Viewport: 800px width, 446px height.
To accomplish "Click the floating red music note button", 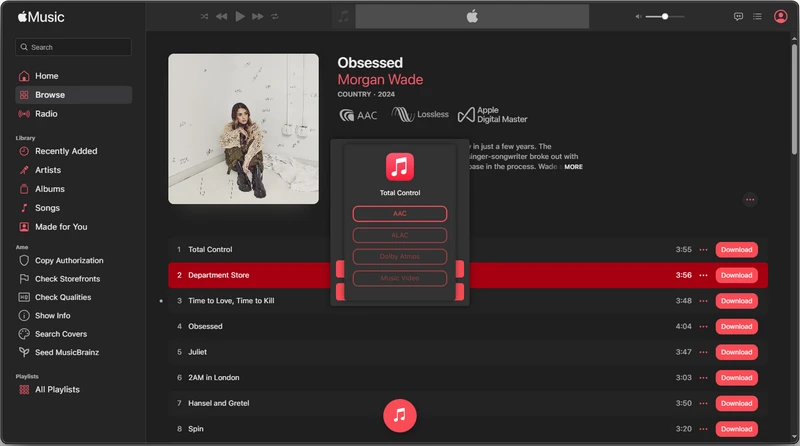I will pyautogui.click(x=399, y=415).
